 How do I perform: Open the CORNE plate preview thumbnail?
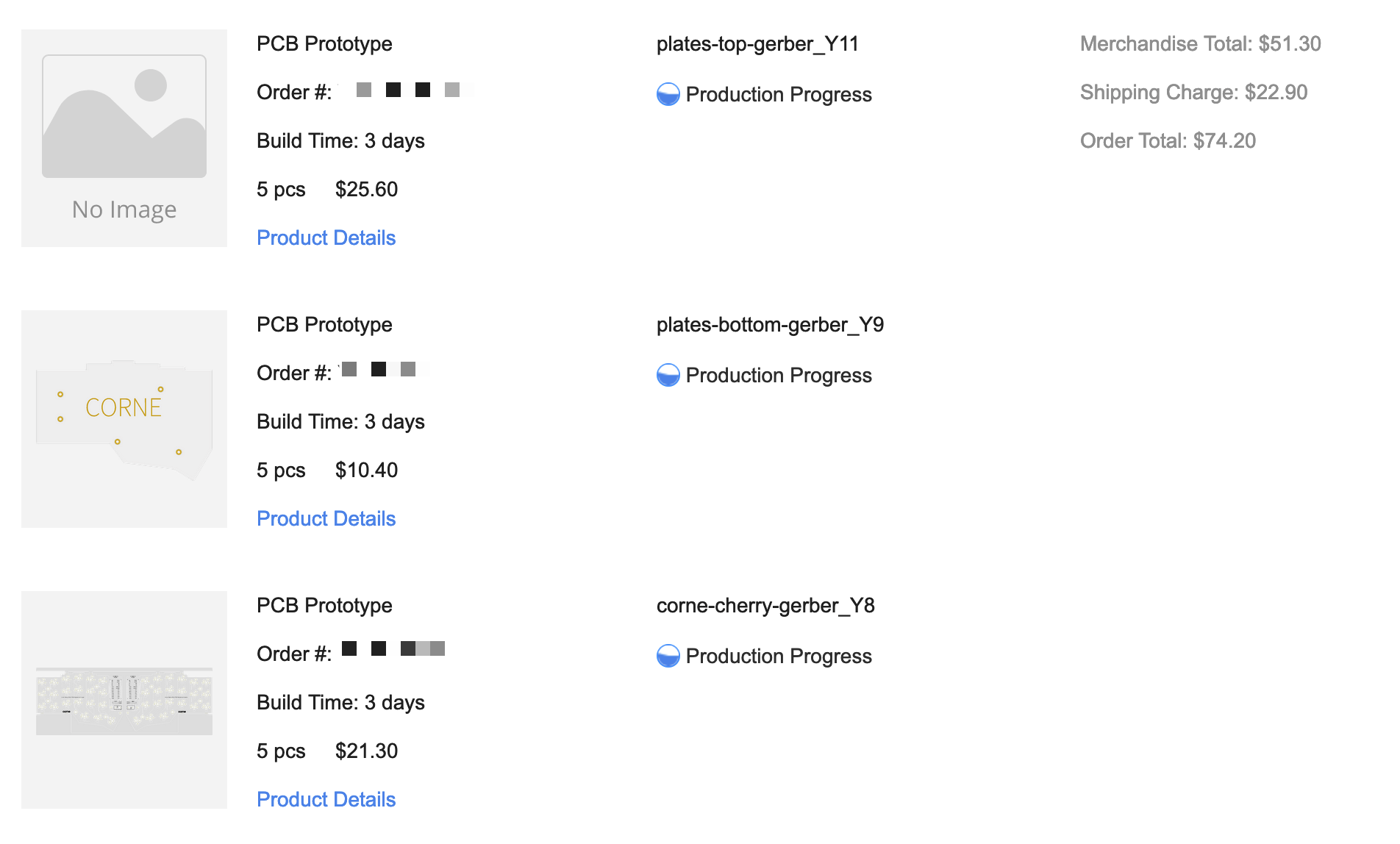pyautogui.click(x=124, y=419)
